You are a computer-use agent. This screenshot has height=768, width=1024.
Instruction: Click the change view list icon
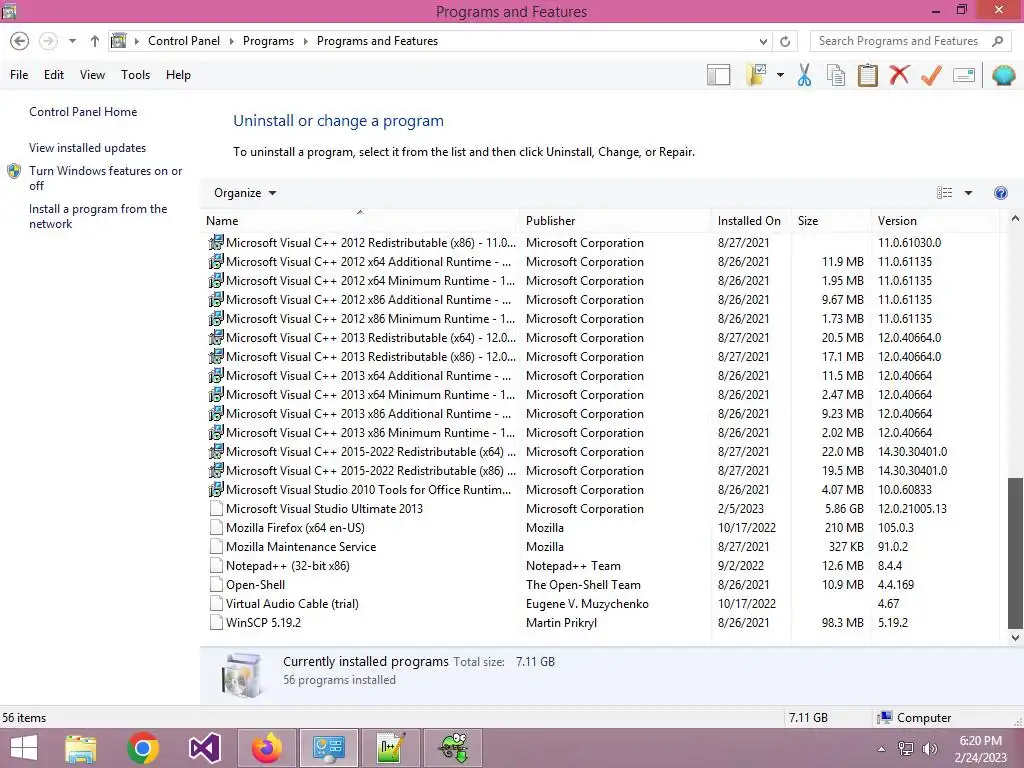click(x=944, y=193)
